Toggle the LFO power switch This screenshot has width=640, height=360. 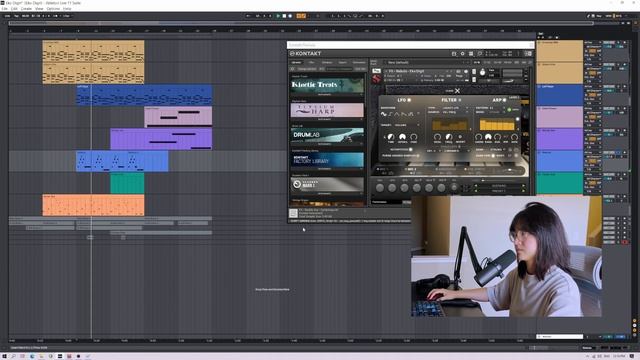coord(409,100)
